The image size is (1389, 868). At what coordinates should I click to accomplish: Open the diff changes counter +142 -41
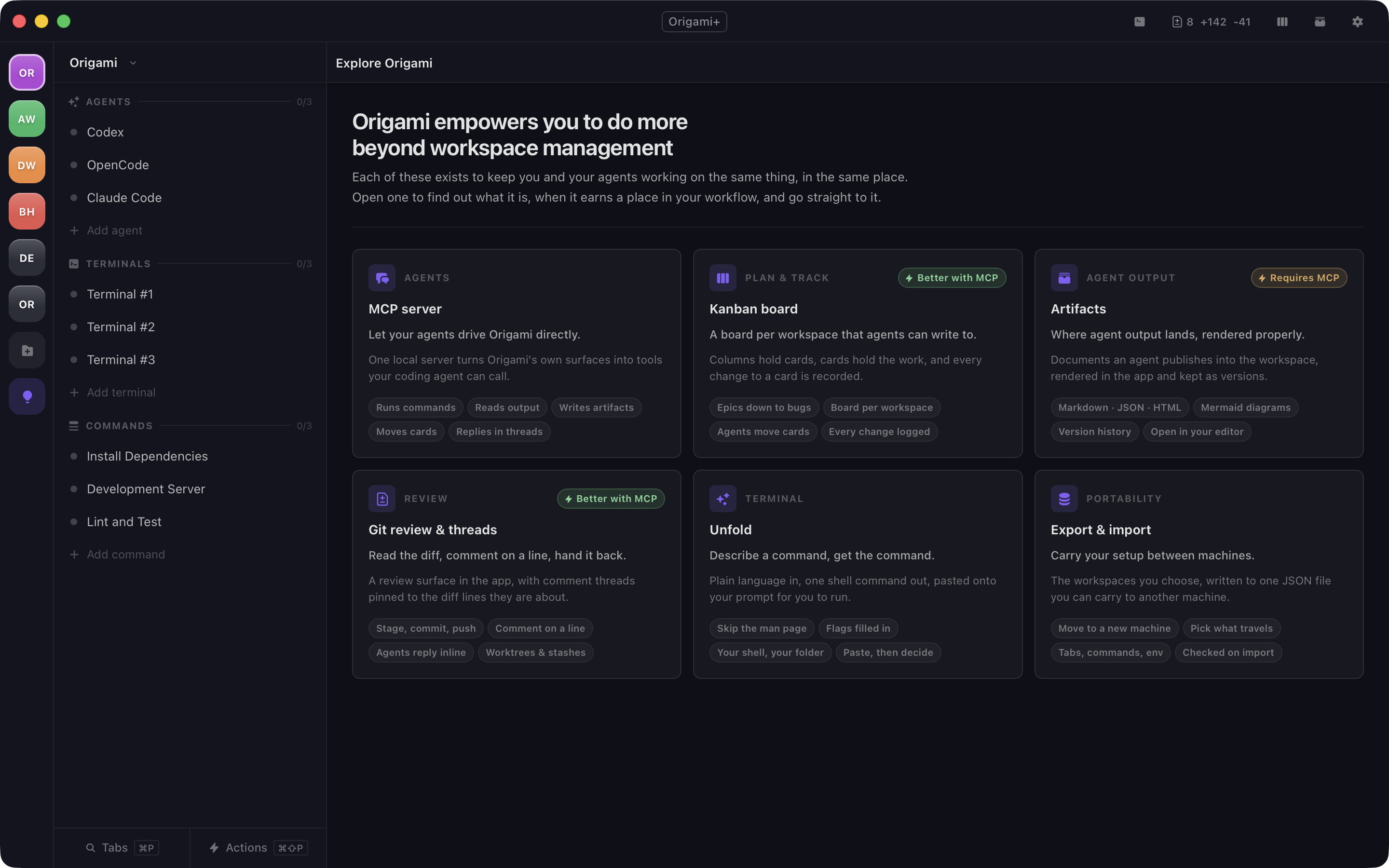(1211, 22)
